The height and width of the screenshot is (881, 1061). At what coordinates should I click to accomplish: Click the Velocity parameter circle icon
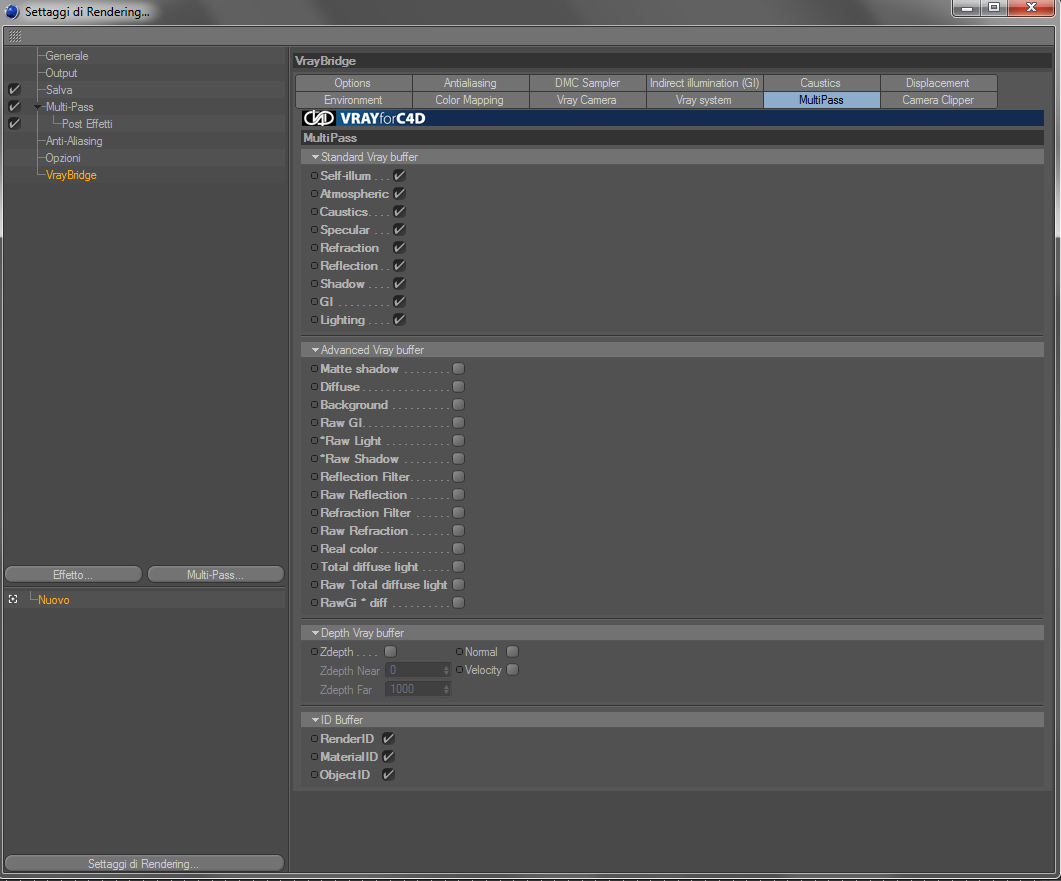pyautogui.click(x=459, y=670)
